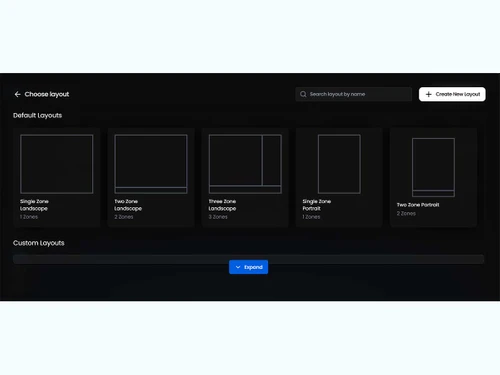
Task: Create a new layout with the white button
Action: [452, 94]
